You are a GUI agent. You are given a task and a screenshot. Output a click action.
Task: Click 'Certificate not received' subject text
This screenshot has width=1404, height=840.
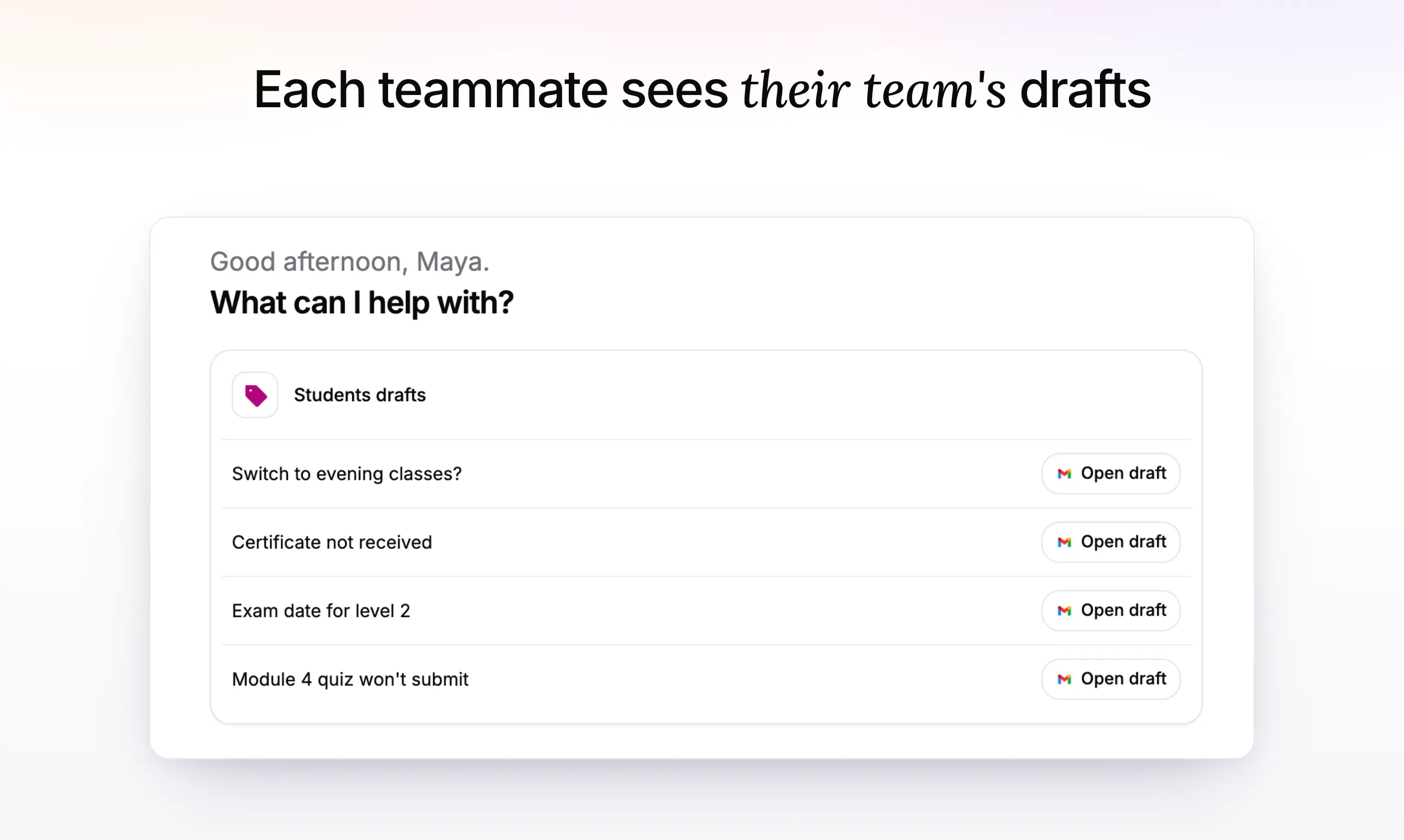[x=332, y=542]
